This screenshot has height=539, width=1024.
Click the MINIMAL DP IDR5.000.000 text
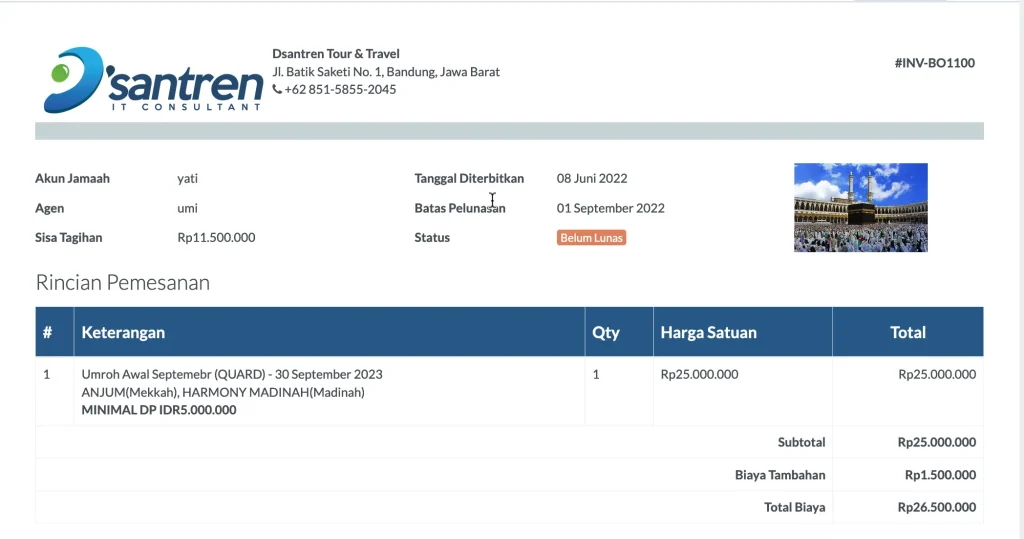[159, 410]
